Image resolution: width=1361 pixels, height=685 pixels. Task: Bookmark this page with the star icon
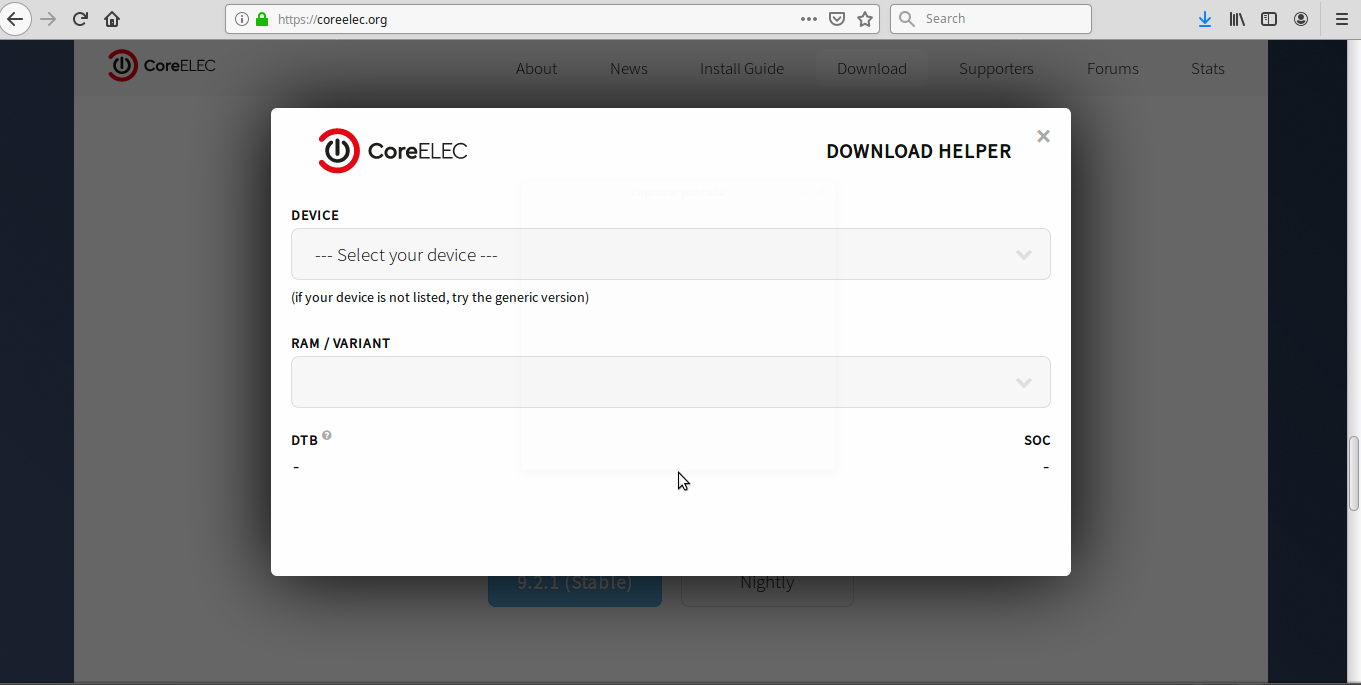tap(865, 19)
